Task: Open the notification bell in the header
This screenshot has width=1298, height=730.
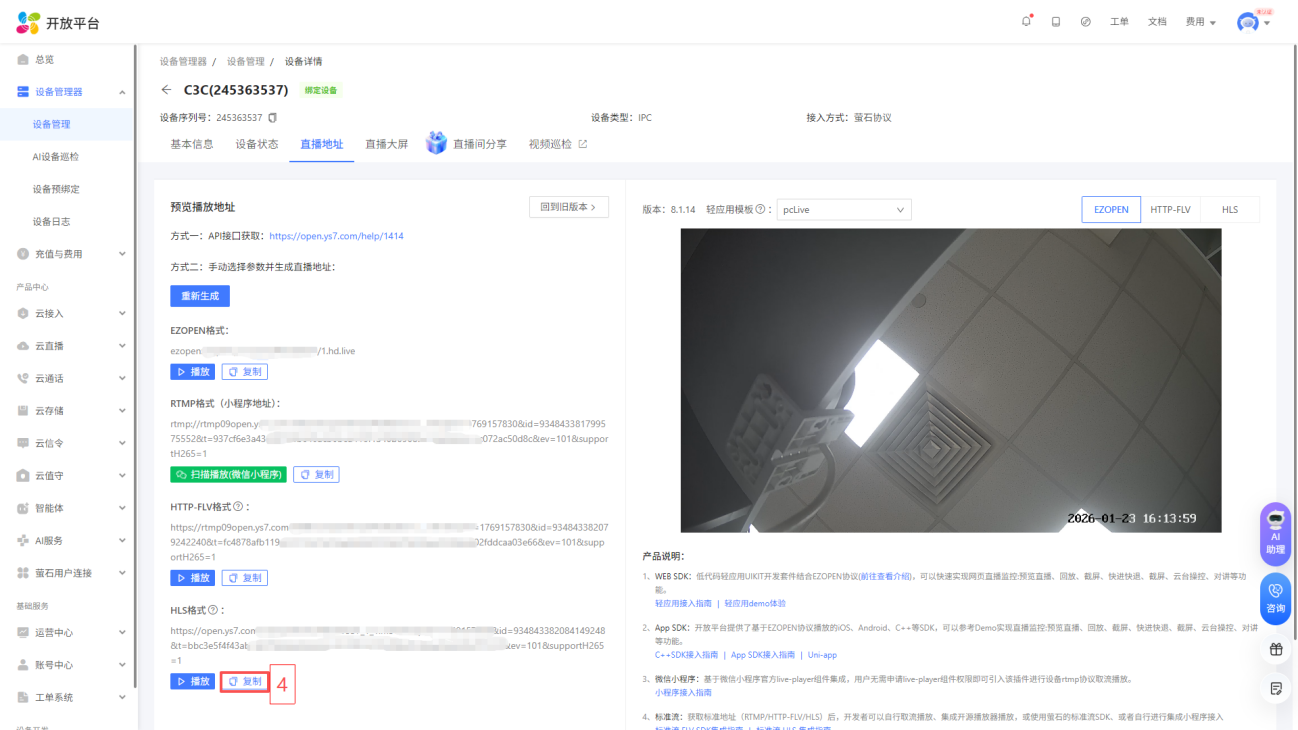Action: [x=1026, y=22]
